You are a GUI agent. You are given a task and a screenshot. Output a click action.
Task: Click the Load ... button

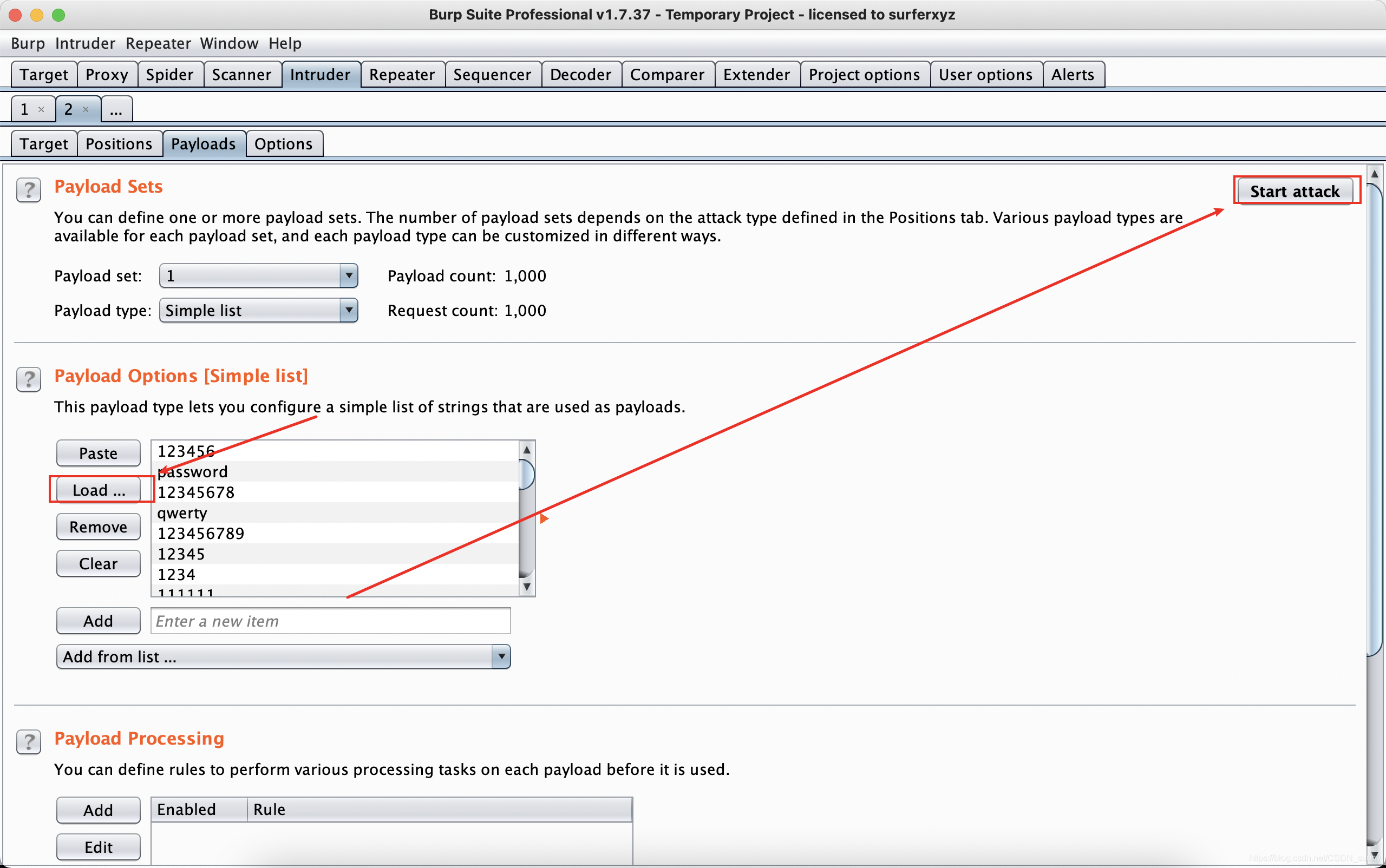(x=98, y=490)
